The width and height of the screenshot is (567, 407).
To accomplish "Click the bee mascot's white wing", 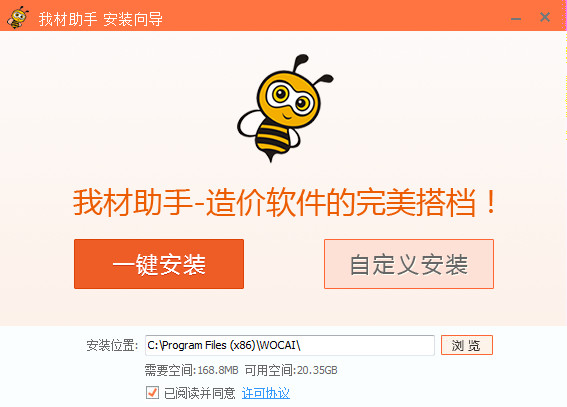I will (x=249, y=124).
